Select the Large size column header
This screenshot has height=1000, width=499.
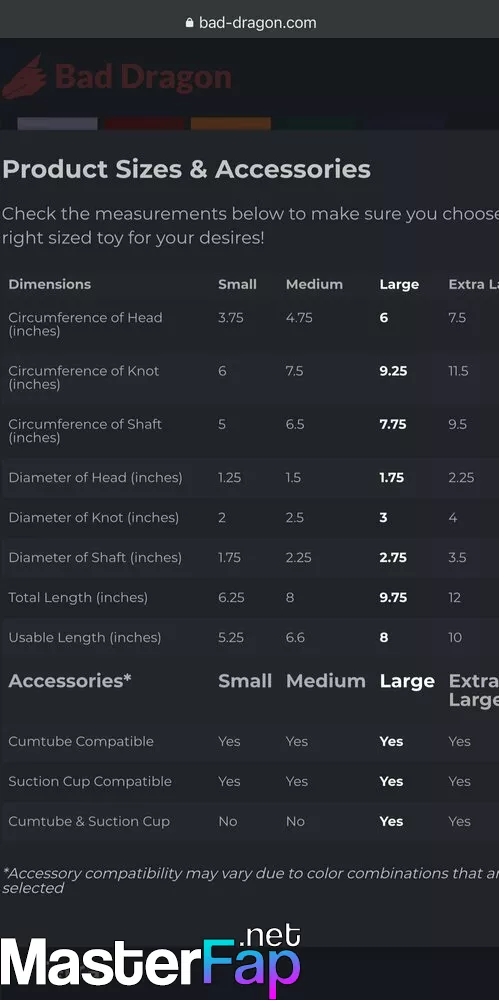(x=399, y=284)
